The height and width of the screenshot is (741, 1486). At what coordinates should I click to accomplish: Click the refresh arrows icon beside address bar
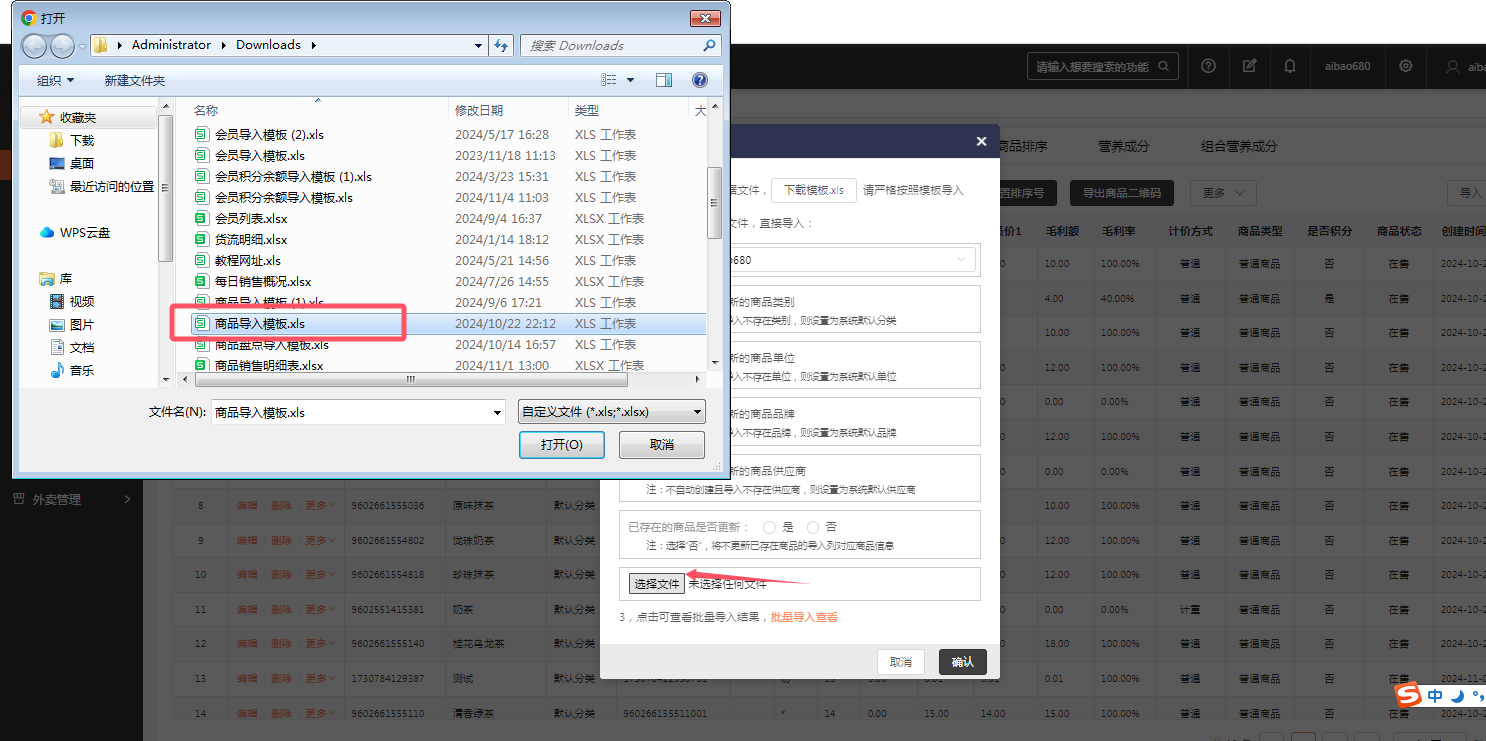coord(503,45)
